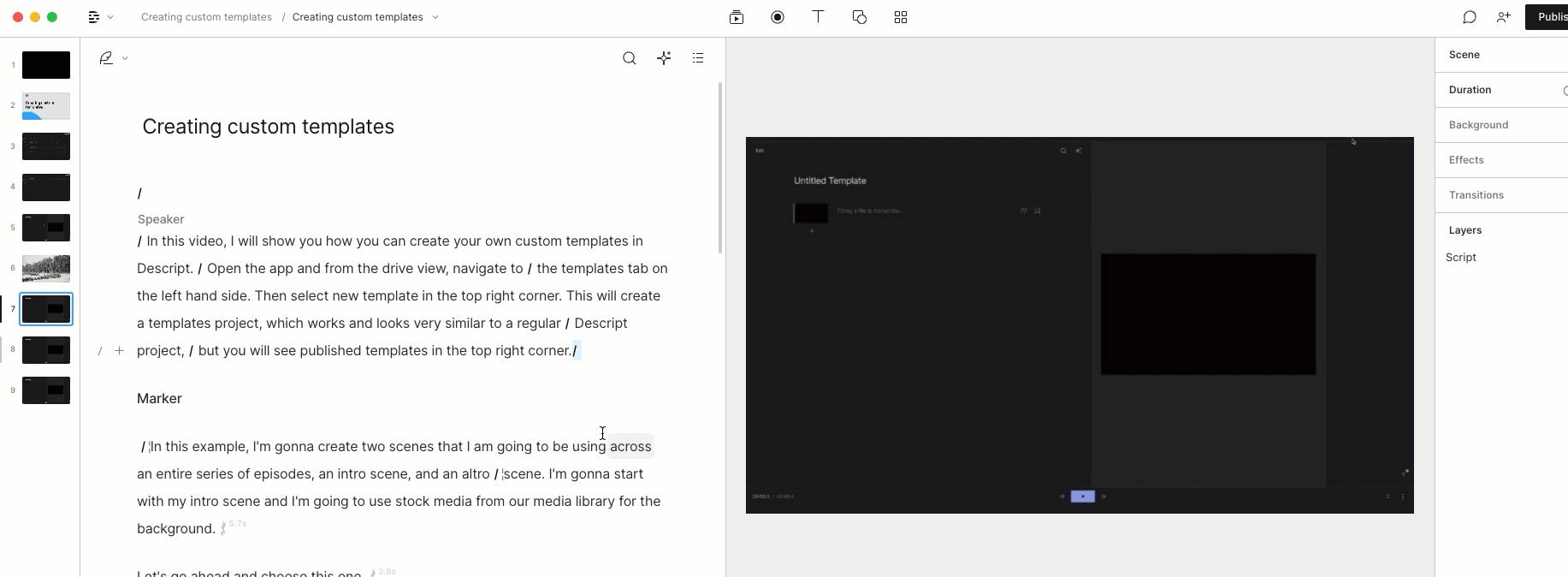Select scene 4 thumbnail
The image size is (1568, 577).
[46, 187]
